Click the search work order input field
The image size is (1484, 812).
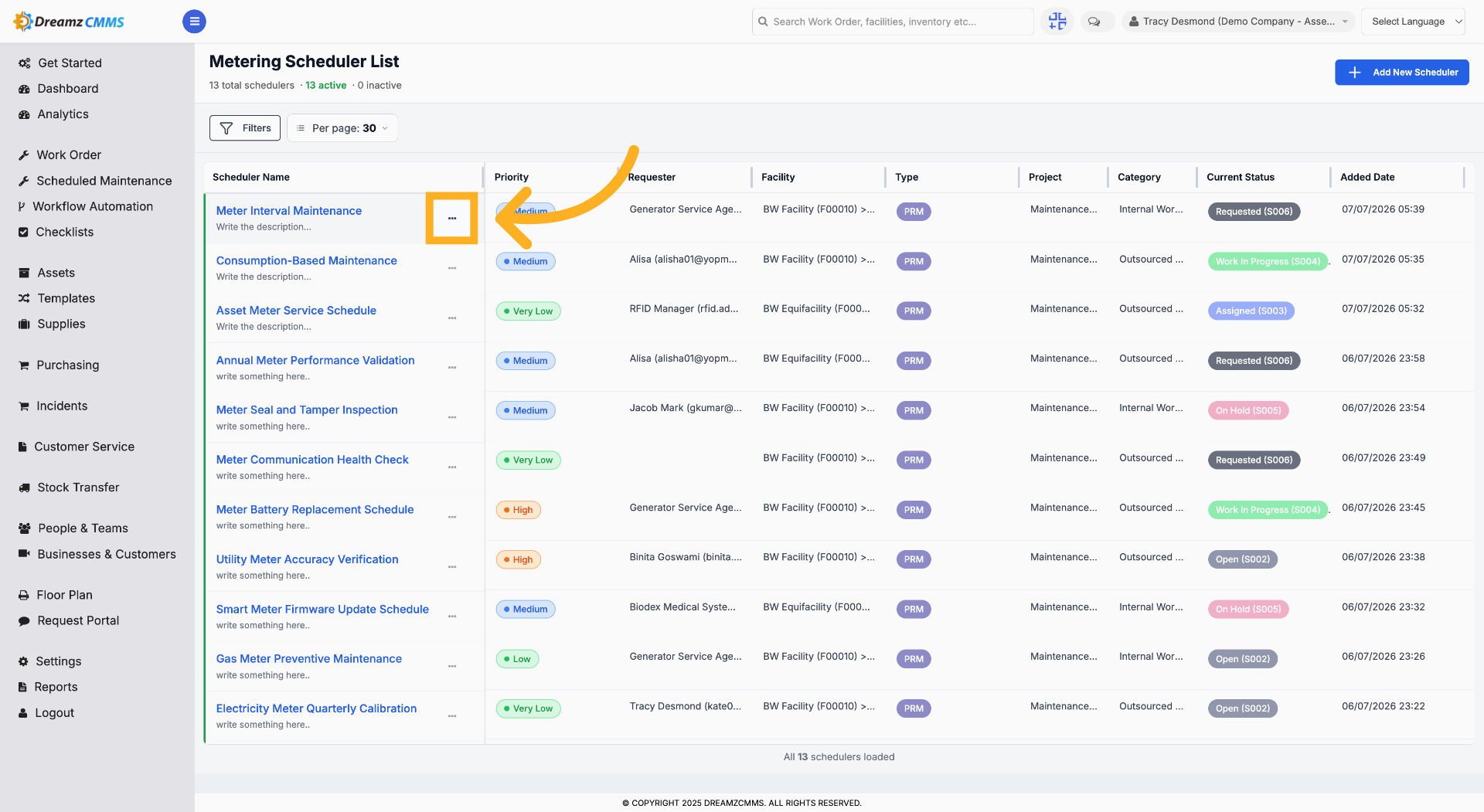tap(893, 22)
